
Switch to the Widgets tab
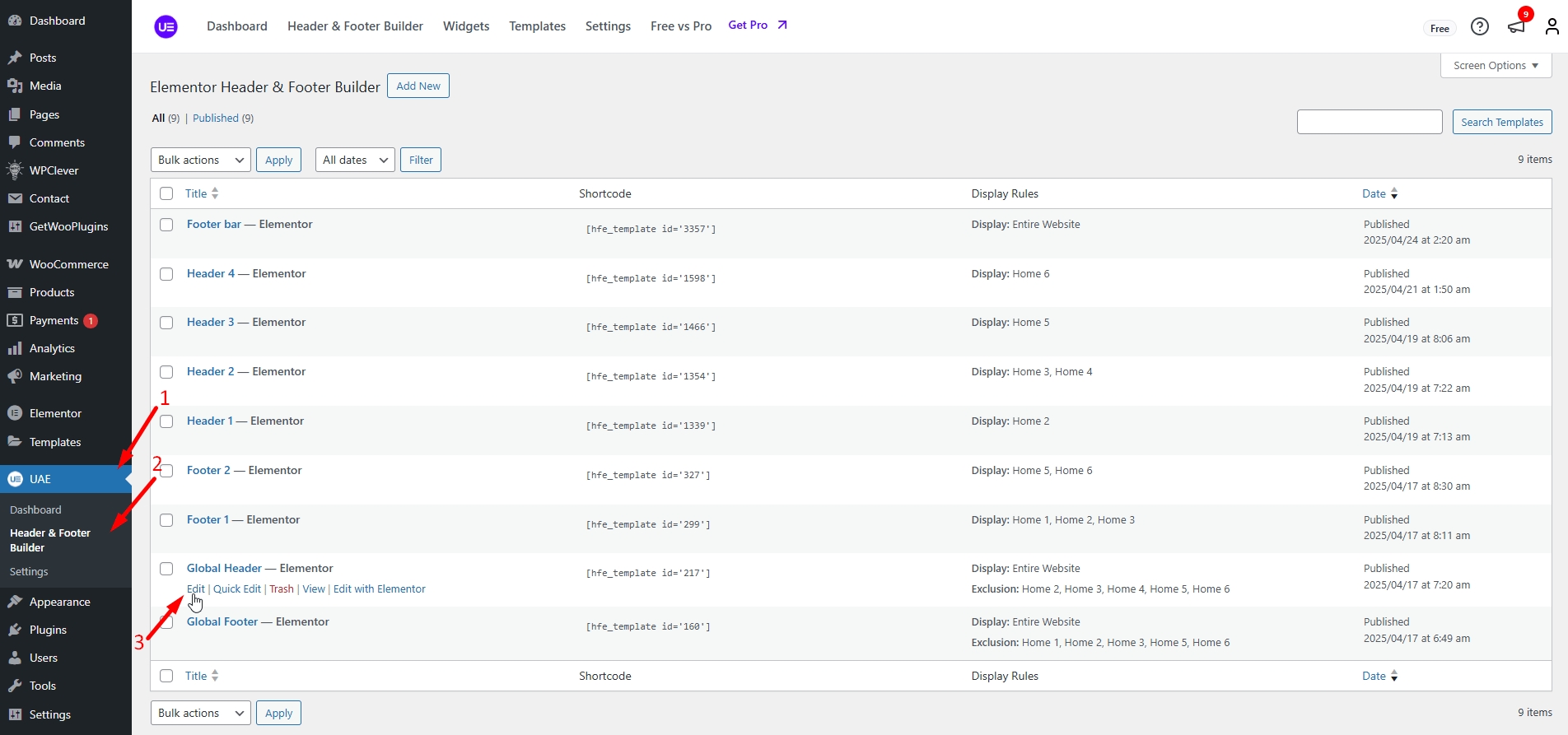466,26
